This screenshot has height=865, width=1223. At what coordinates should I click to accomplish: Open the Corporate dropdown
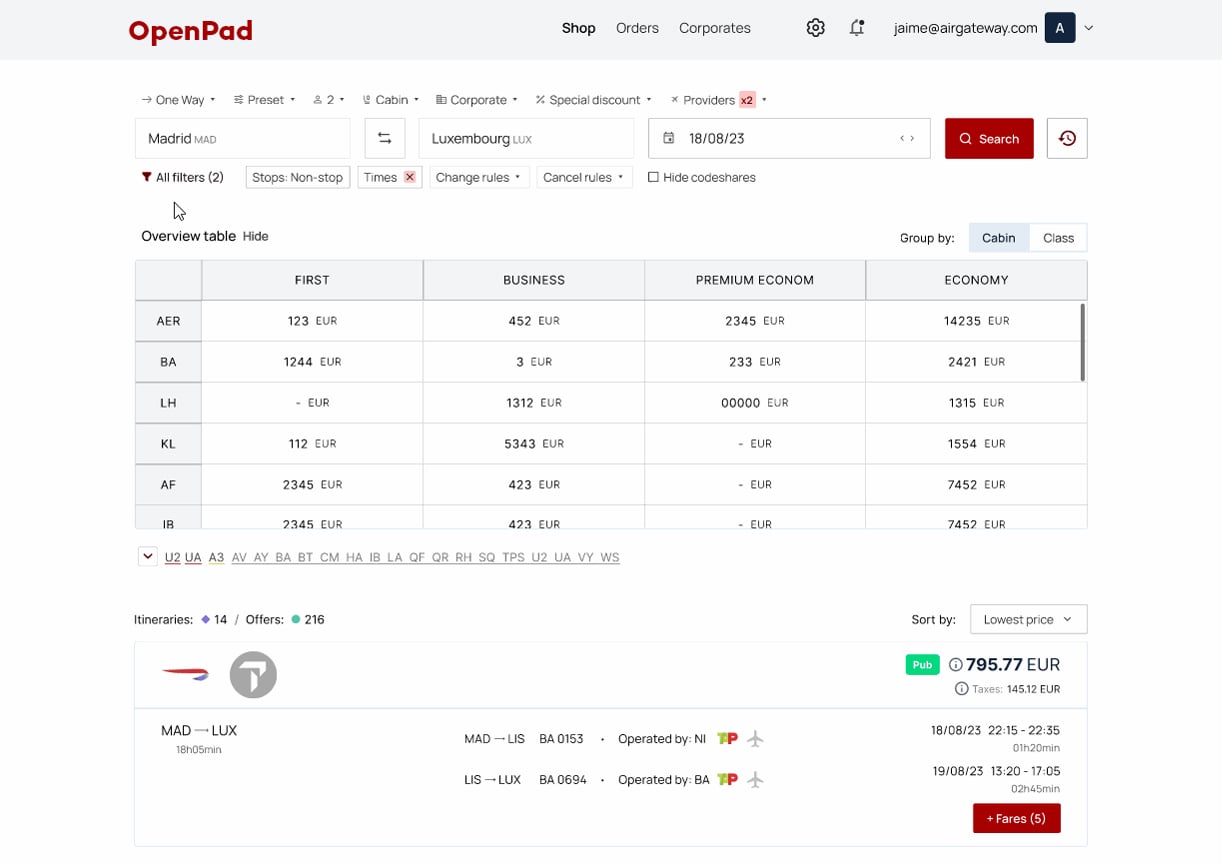477,100
